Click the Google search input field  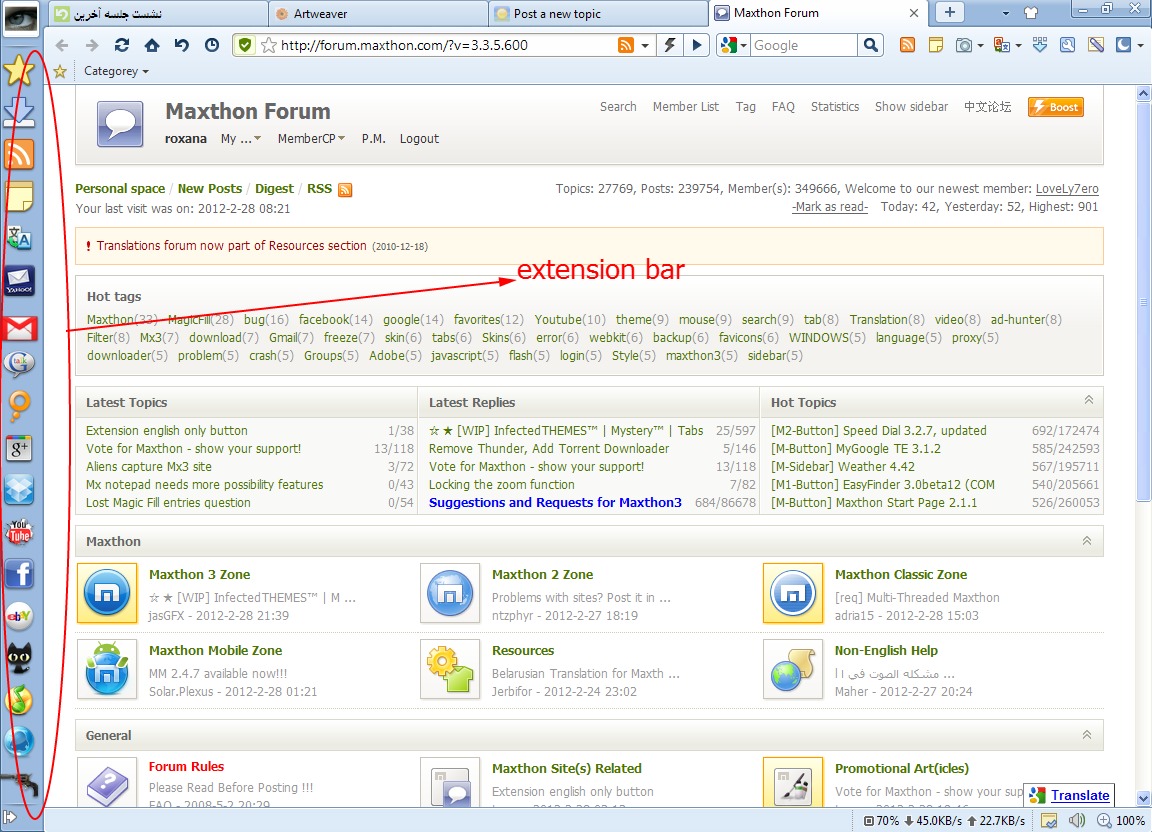[x=802, y=45]
